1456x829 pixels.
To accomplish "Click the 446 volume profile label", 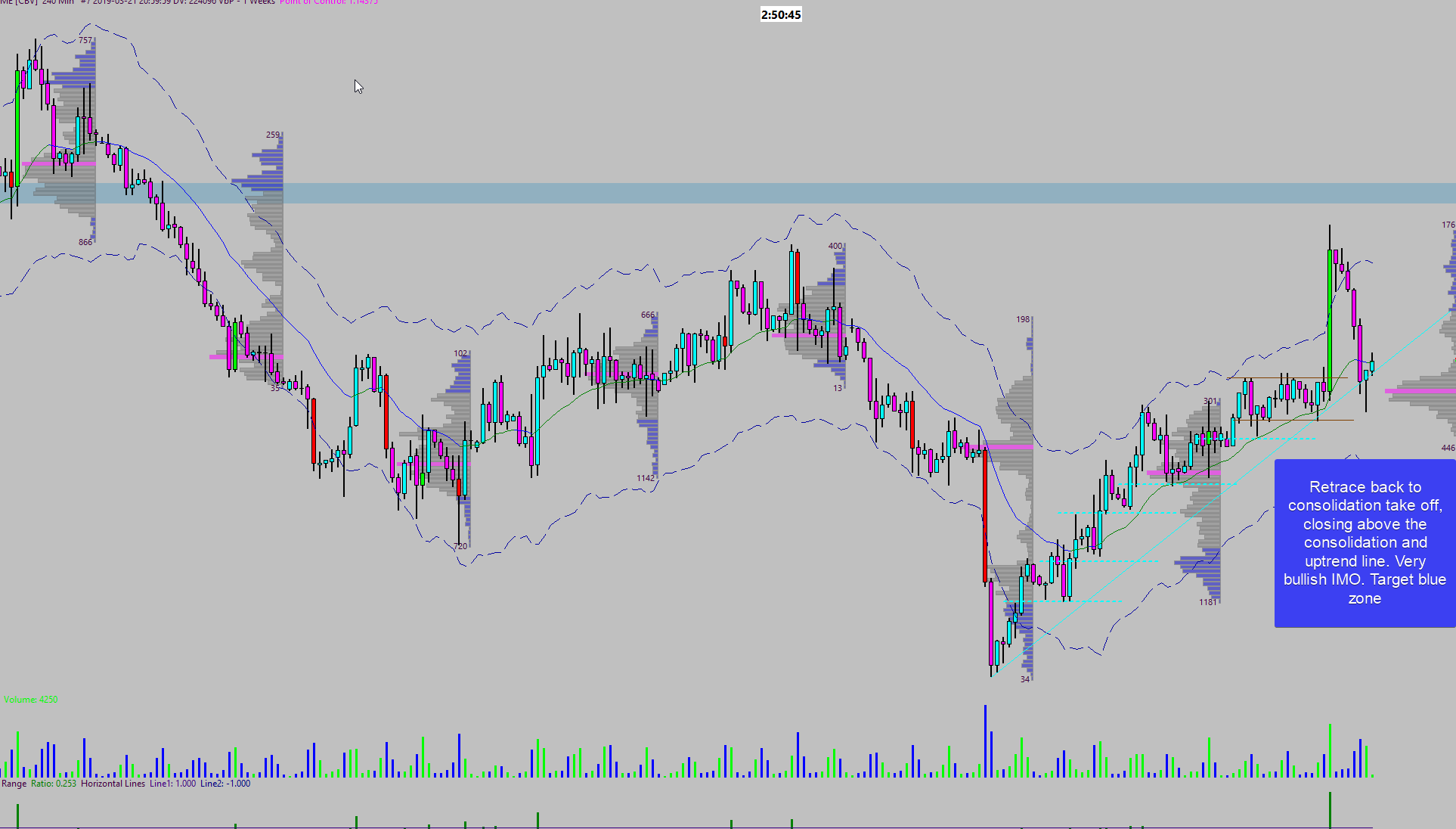I will point(1448,448).
